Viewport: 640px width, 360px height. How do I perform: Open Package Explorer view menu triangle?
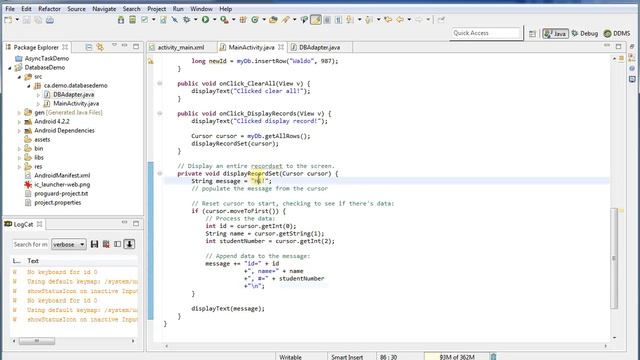(114, 45)
